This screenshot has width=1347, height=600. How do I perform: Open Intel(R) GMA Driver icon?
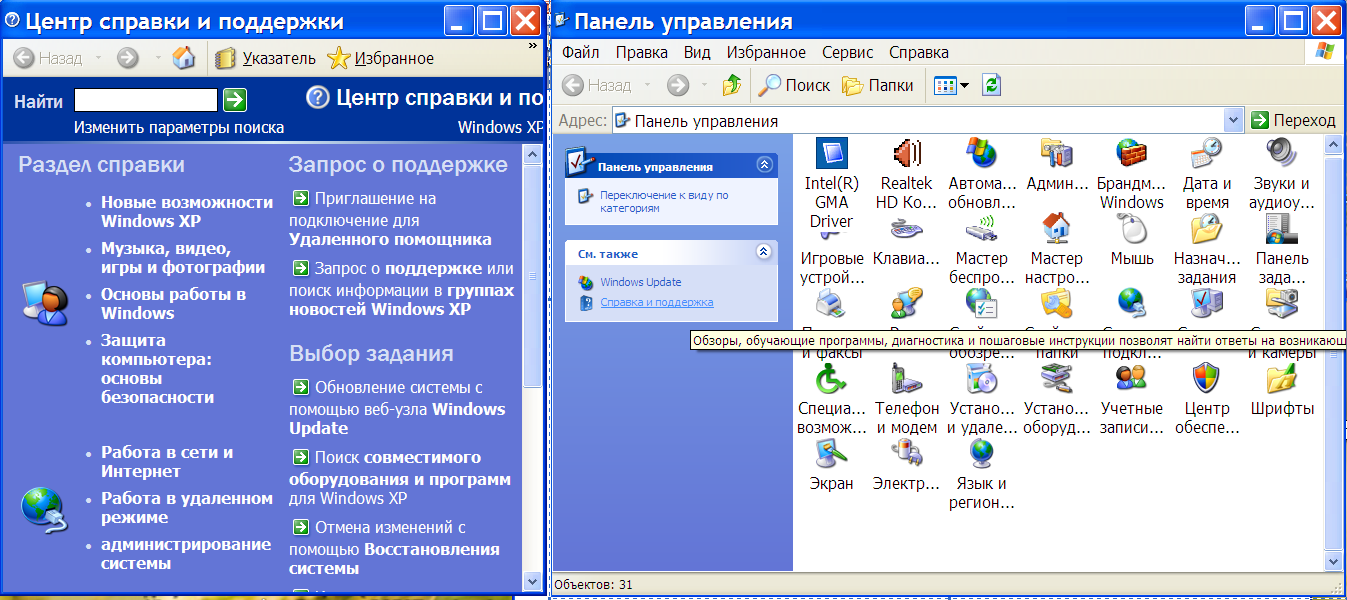tap(832, 154)
